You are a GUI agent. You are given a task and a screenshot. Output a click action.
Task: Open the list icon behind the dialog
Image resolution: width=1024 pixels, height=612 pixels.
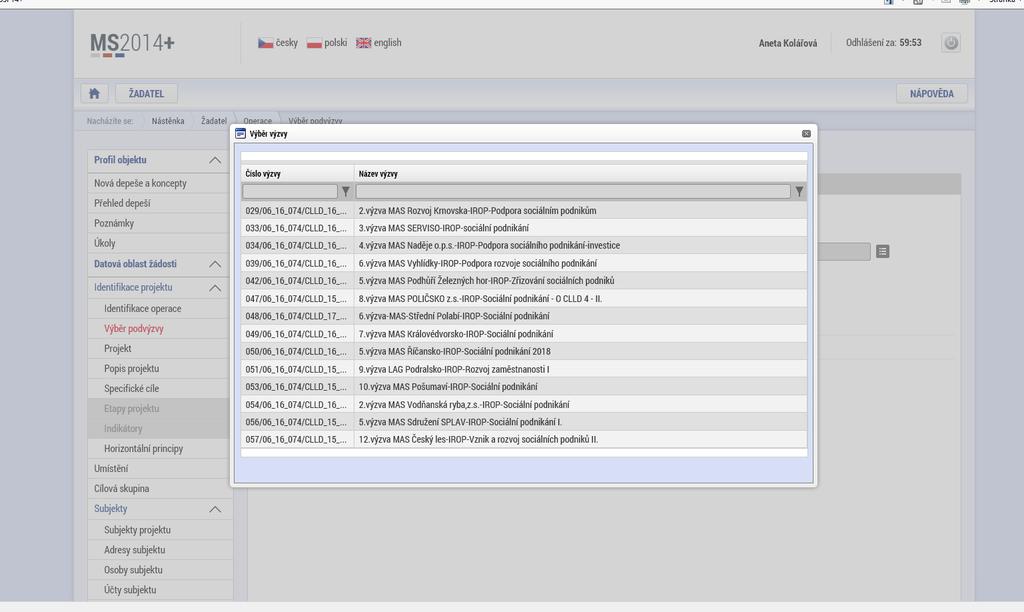pyautogui.click(x=882, y=251)
